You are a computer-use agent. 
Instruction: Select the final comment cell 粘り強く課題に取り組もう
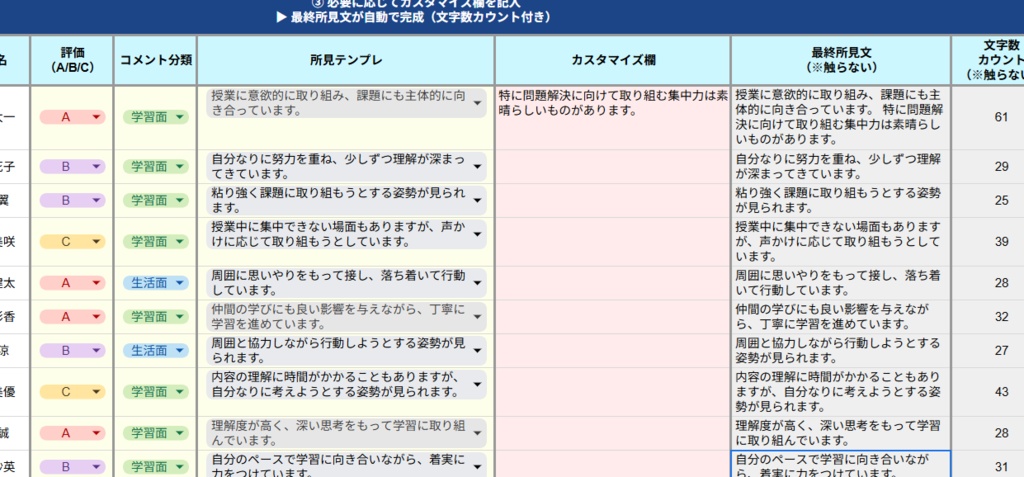coord(840,201)
